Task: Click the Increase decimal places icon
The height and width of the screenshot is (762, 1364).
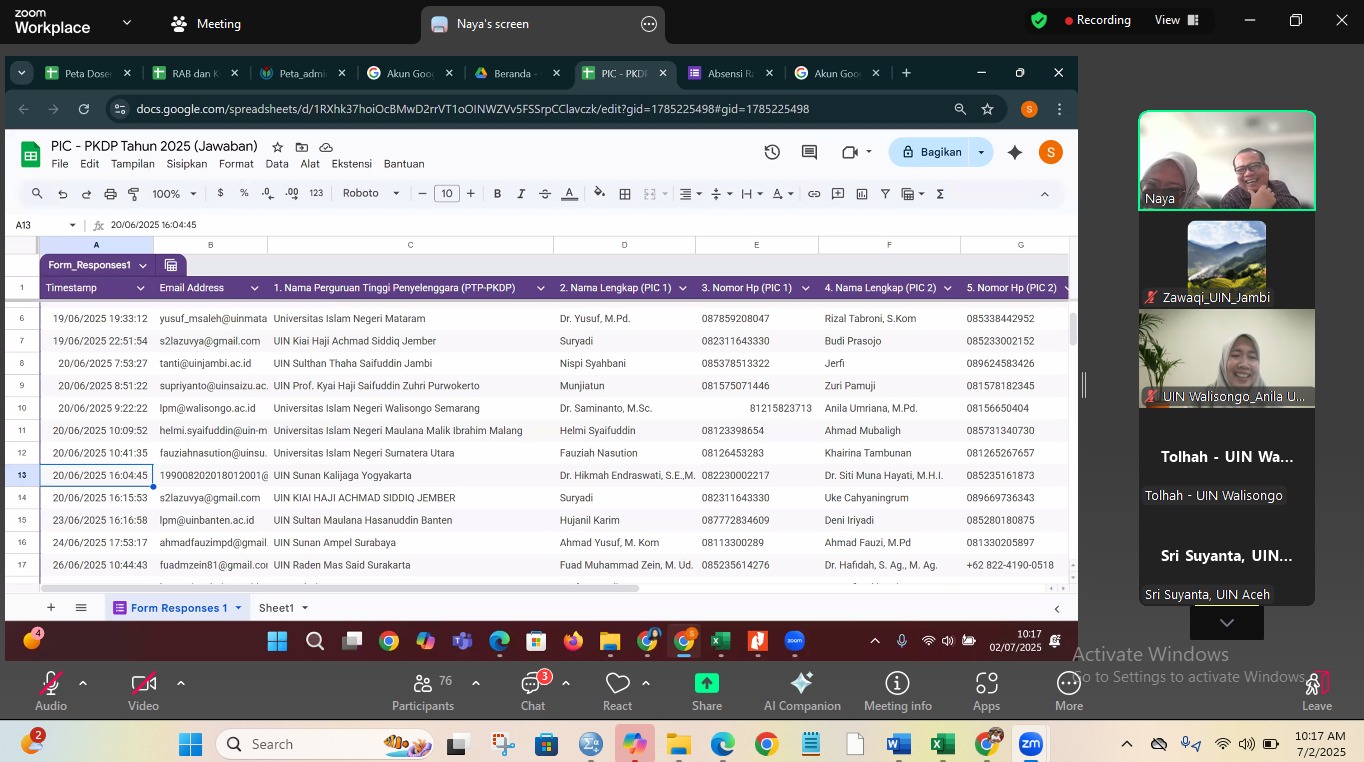Action: pos(292,194)
